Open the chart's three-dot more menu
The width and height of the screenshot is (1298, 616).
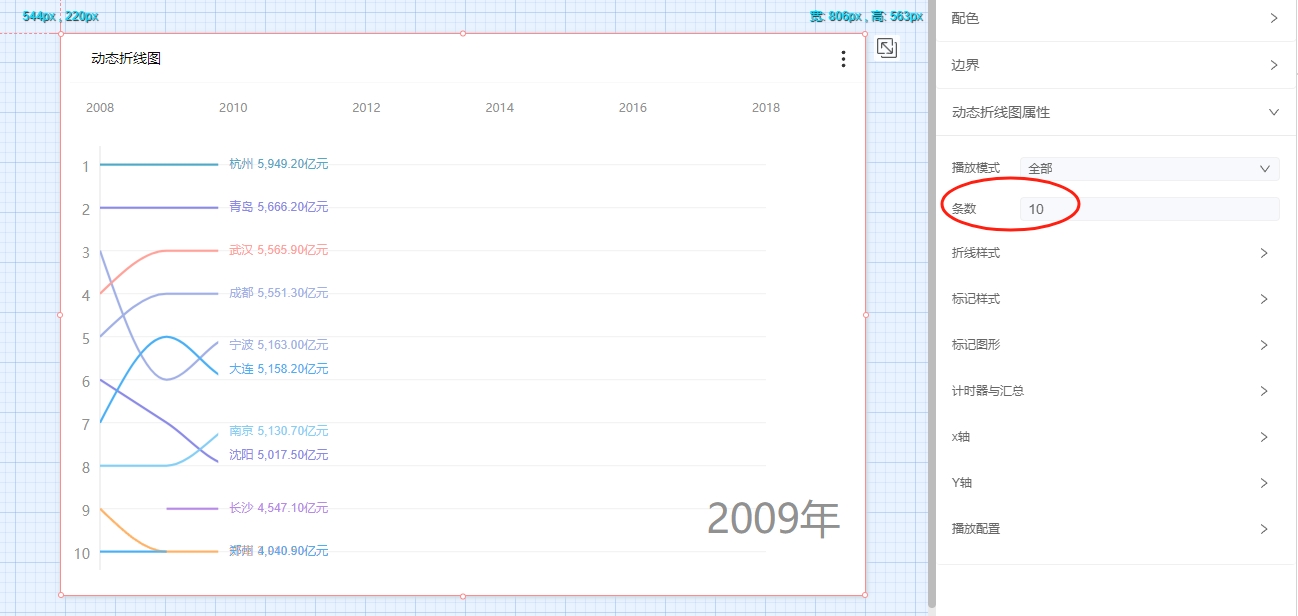click(843, 59)
